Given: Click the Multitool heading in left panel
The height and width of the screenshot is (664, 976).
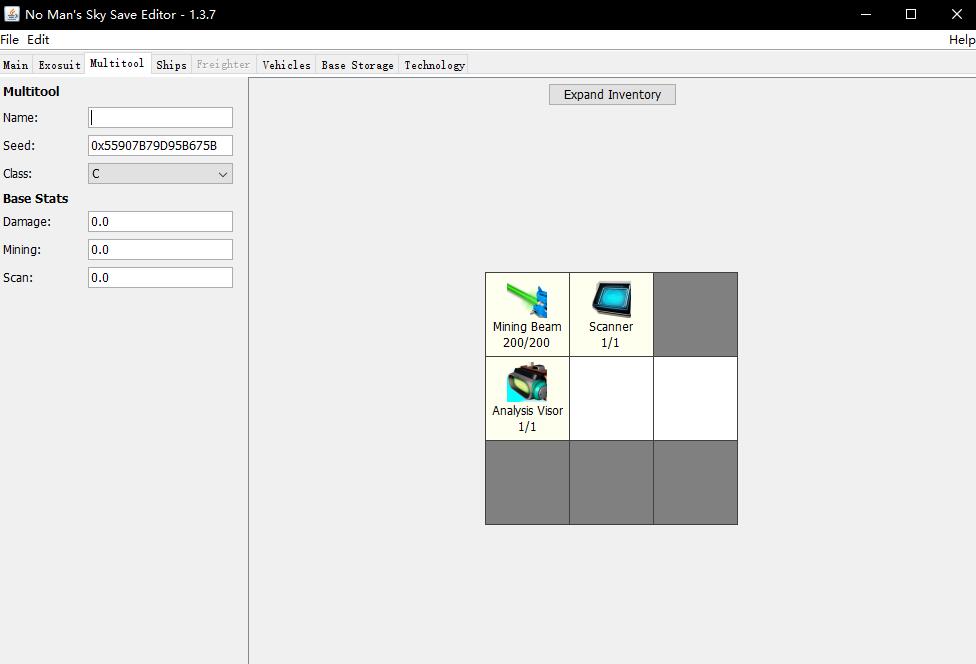Looking at the screenshot, I should tap(31, 91).
